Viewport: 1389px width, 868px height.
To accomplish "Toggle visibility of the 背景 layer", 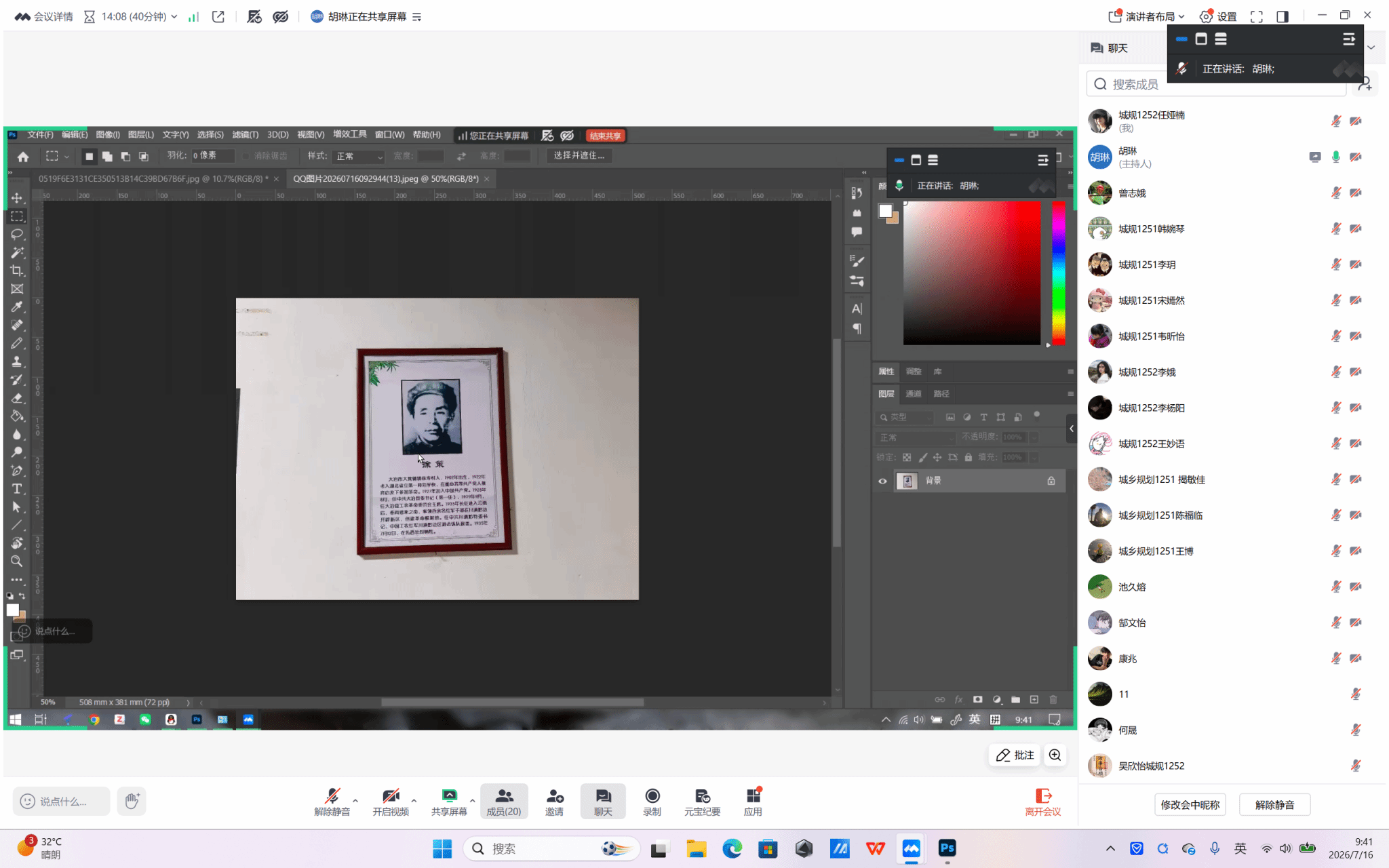I will tap(882, 481).
